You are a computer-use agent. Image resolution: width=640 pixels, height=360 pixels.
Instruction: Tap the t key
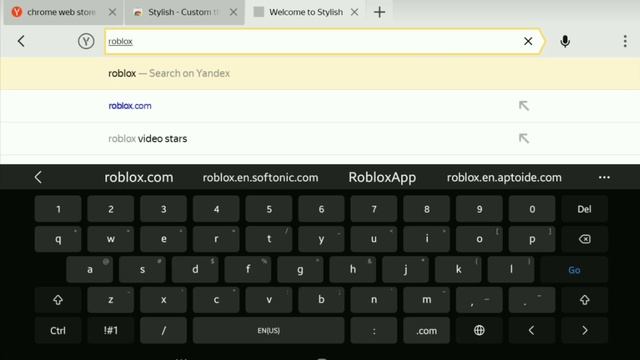269,239
